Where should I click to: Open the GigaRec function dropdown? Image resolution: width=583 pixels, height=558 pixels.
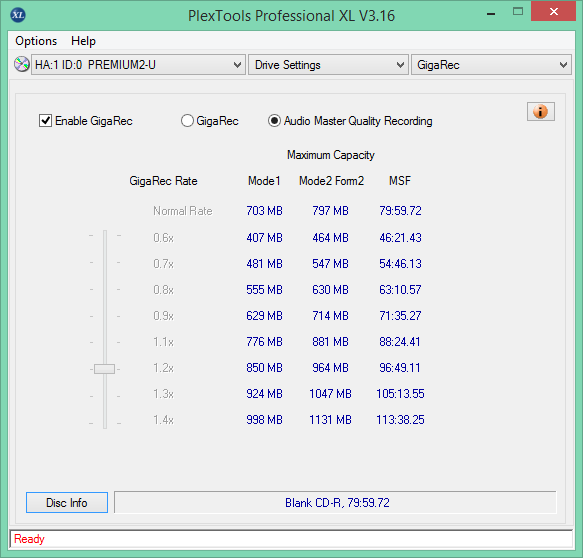(x=491, y=65)
